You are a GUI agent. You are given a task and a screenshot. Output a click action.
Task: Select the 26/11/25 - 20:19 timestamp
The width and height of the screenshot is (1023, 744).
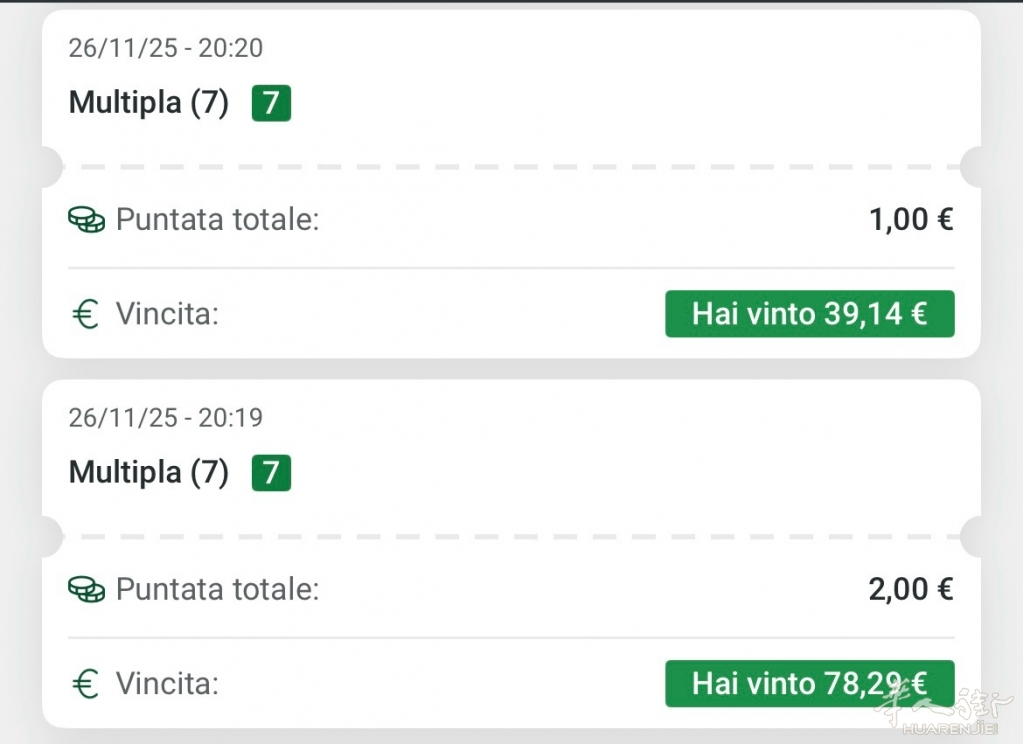(166, 417)
